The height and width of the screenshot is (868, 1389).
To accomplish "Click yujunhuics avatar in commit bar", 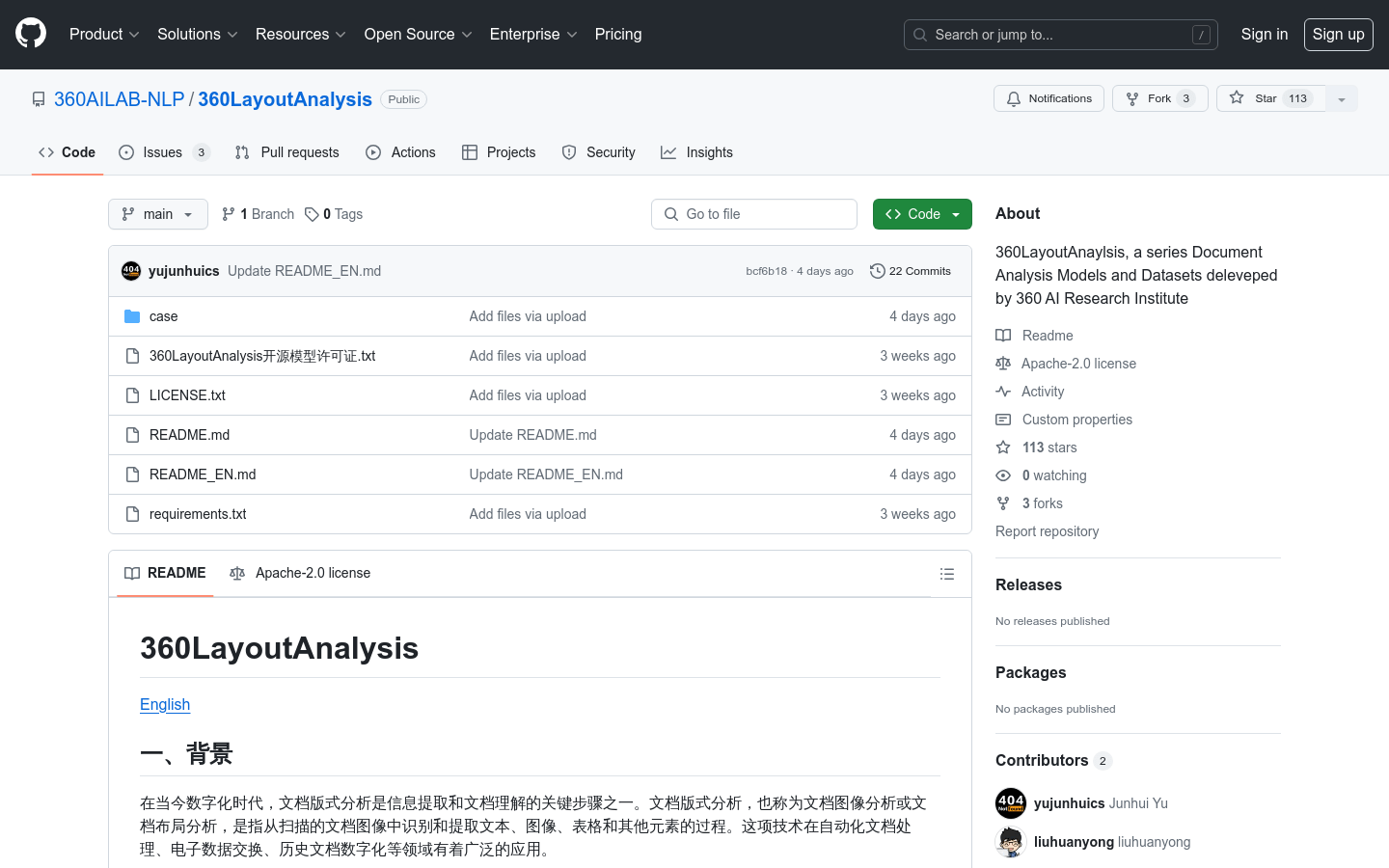I will 131,271.
